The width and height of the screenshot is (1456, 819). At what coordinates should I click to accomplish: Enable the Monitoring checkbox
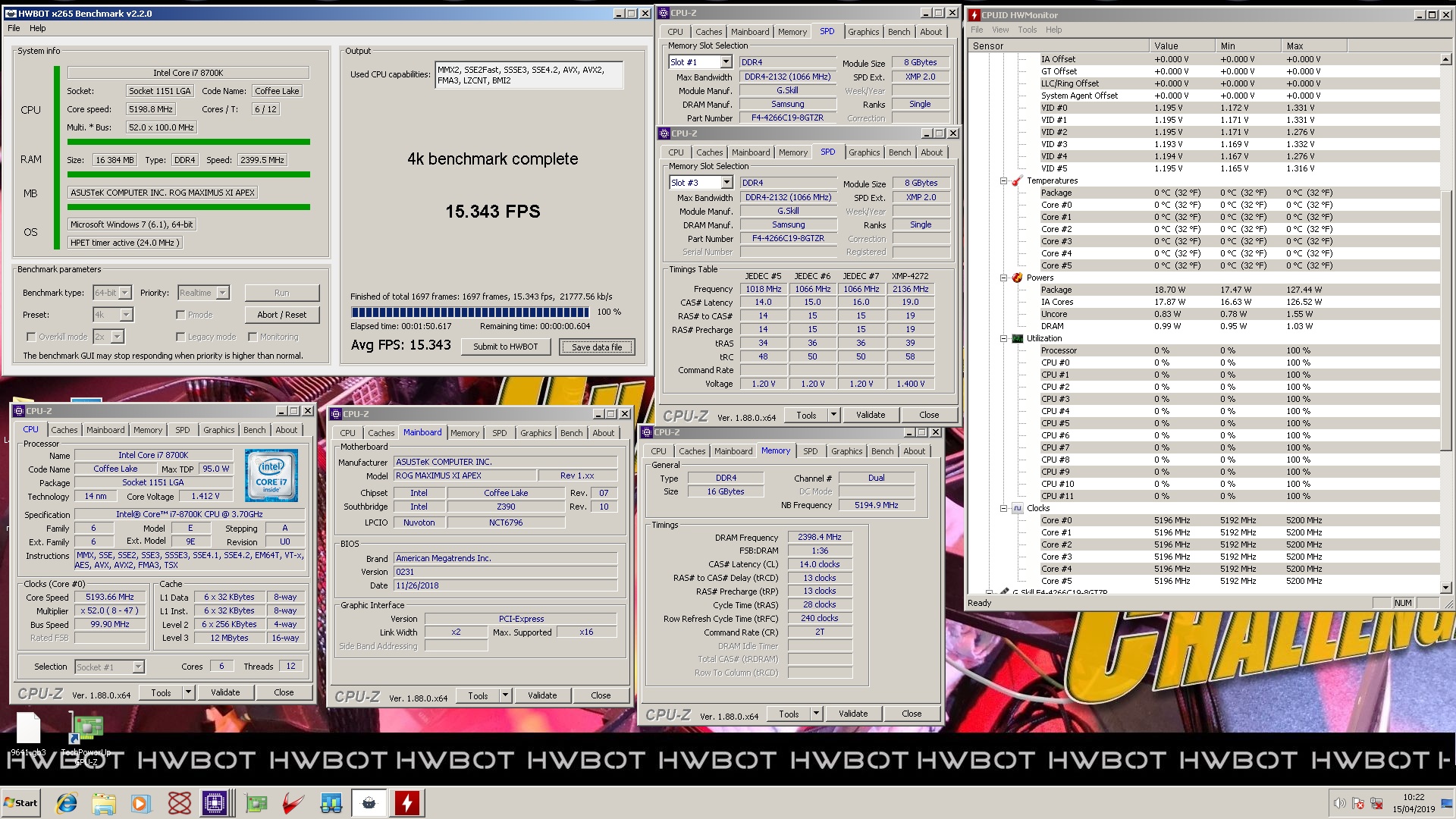click(x=252, y=337)
